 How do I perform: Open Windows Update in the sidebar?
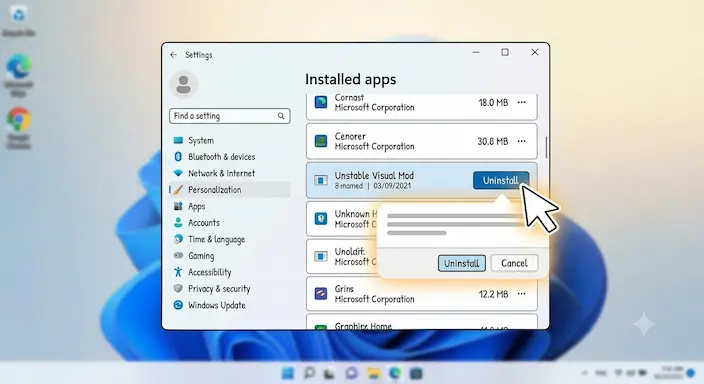pyautogui.click(x=229, y=305)
